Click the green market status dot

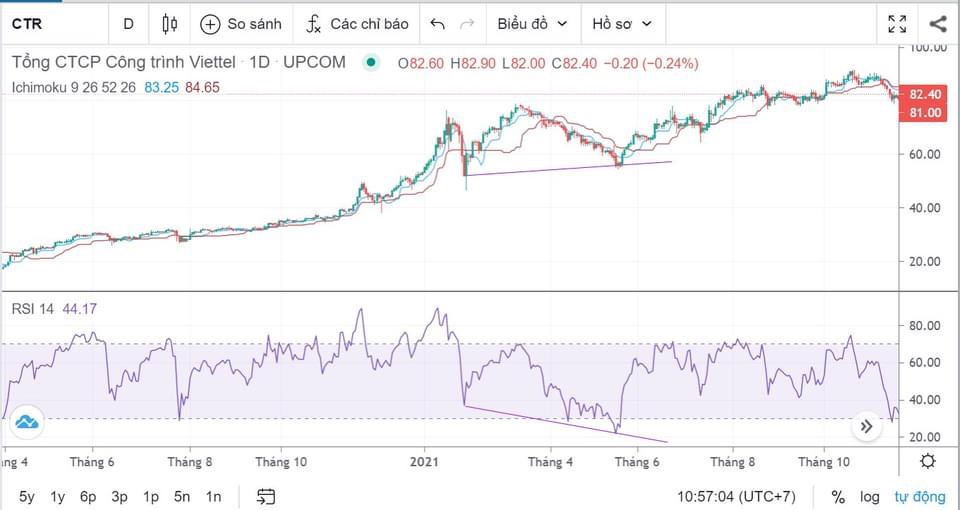coord(370,62)
